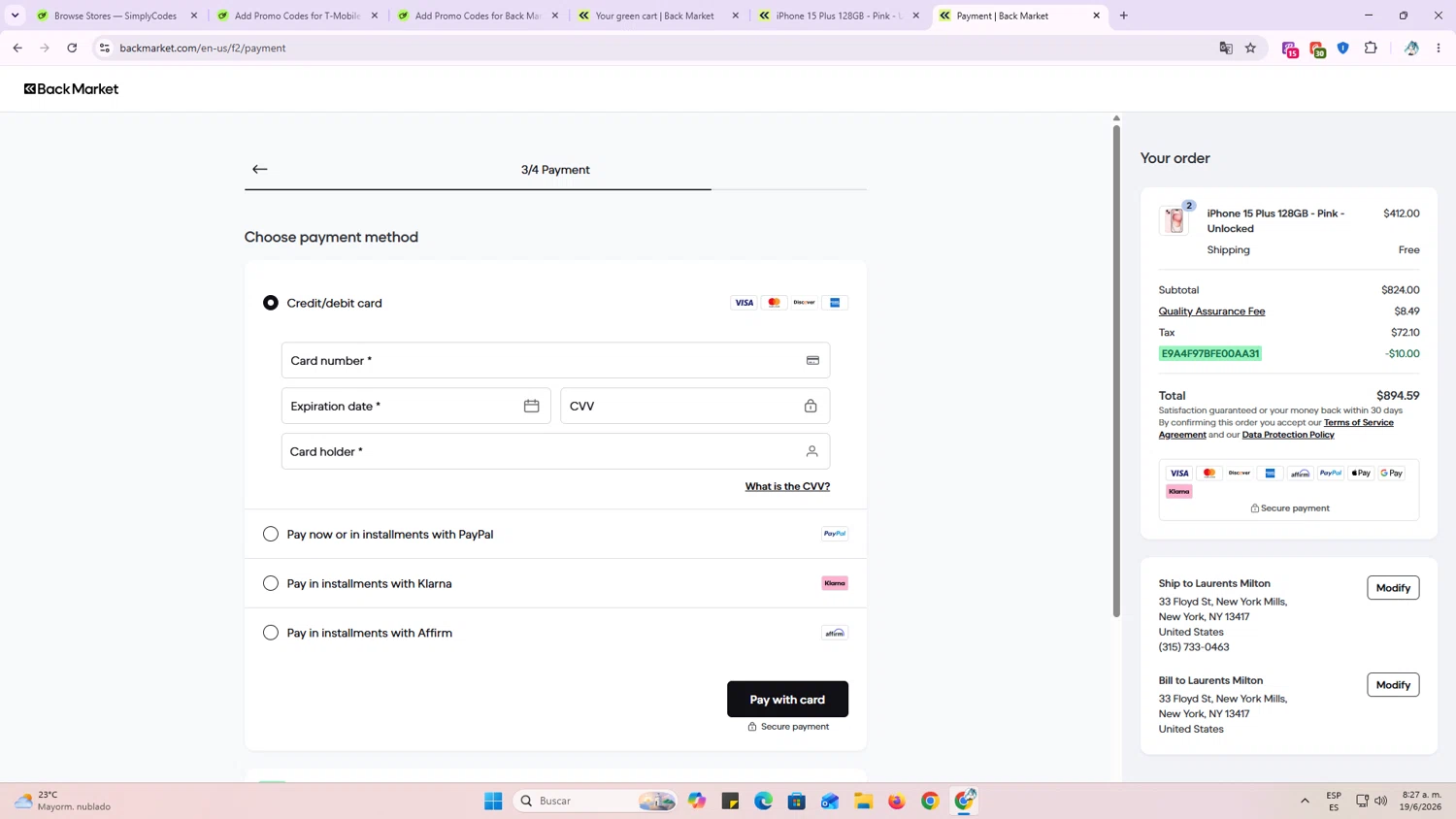Click the Back Market logo
This screenshot has height=819, width=1456.
[x=71, y=88]
